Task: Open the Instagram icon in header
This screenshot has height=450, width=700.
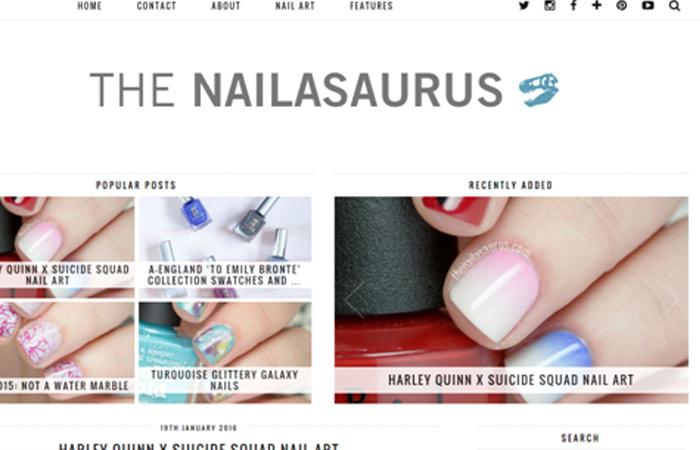Action: click(550, 5)
